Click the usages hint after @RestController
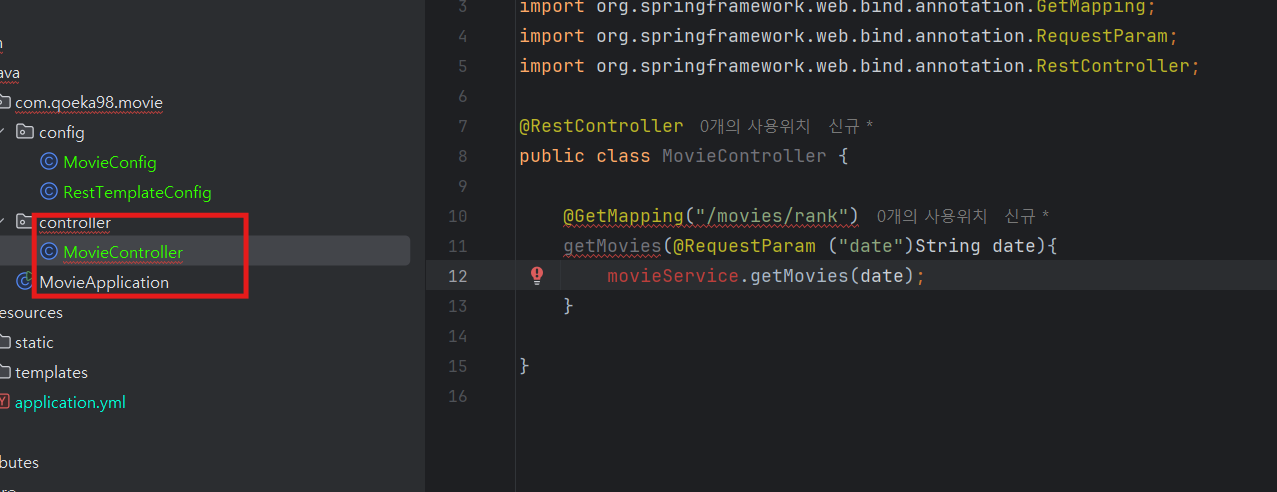Screen dimensions: 1277x492 click(x=754, y=126)
